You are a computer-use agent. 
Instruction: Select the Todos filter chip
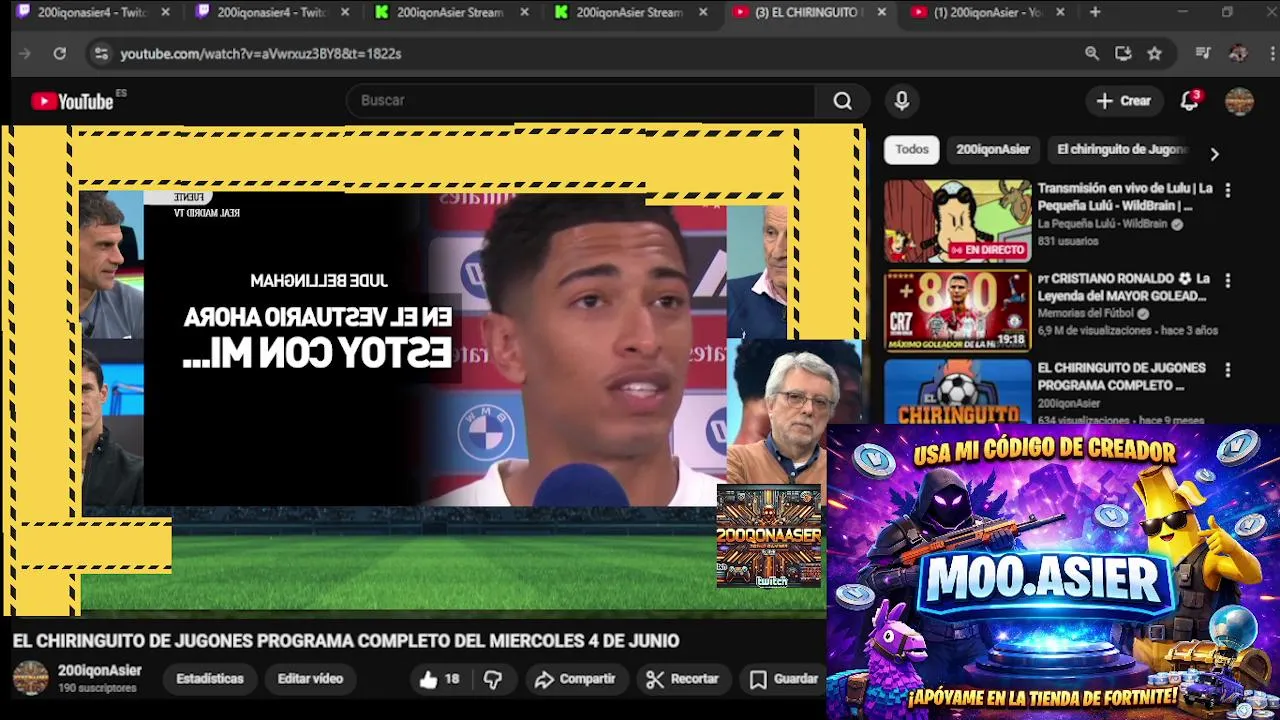coord(911,149)
